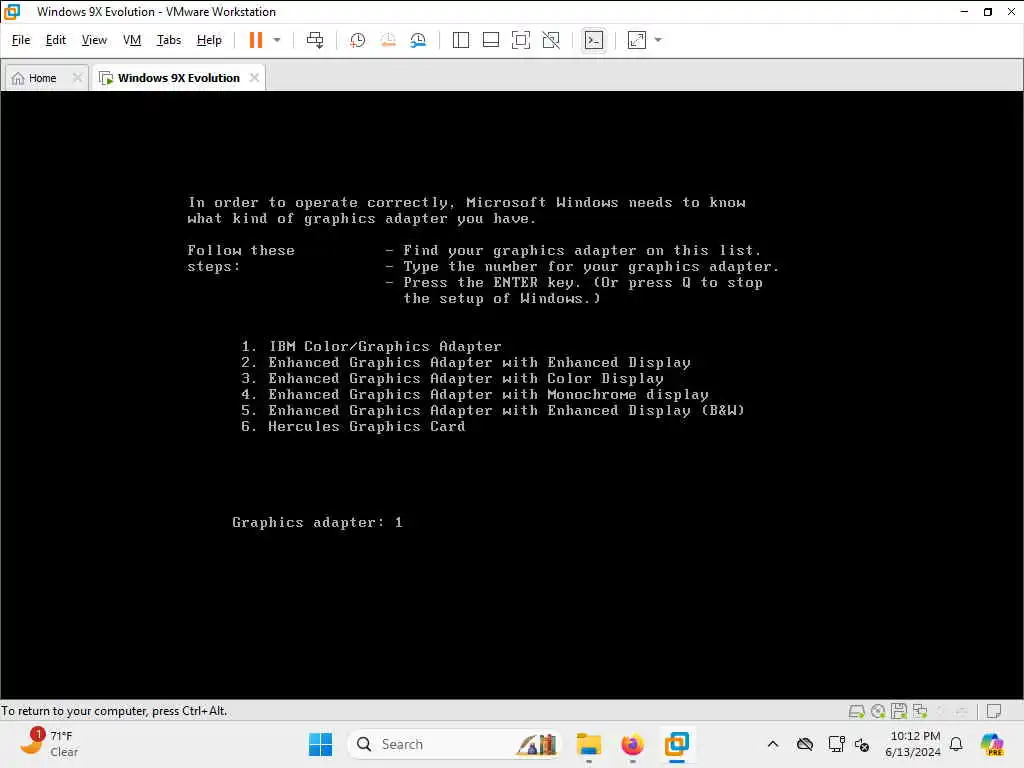
Task: Open the clock showing 10:12 PM
Action: [x=913, y=744]
